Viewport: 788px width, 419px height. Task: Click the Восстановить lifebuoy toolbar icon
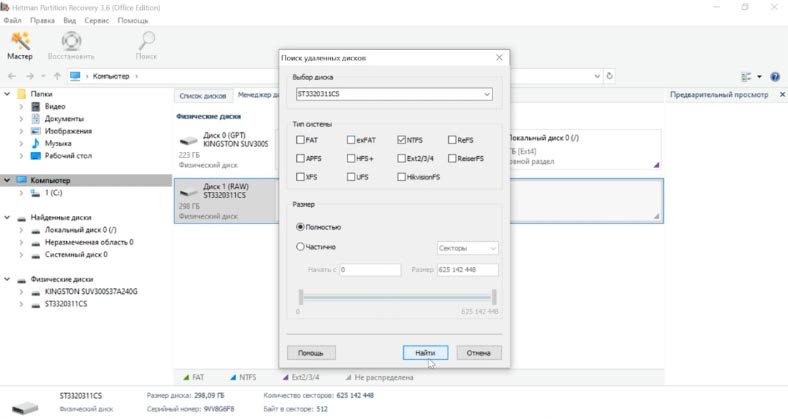(x=71, y=41)
